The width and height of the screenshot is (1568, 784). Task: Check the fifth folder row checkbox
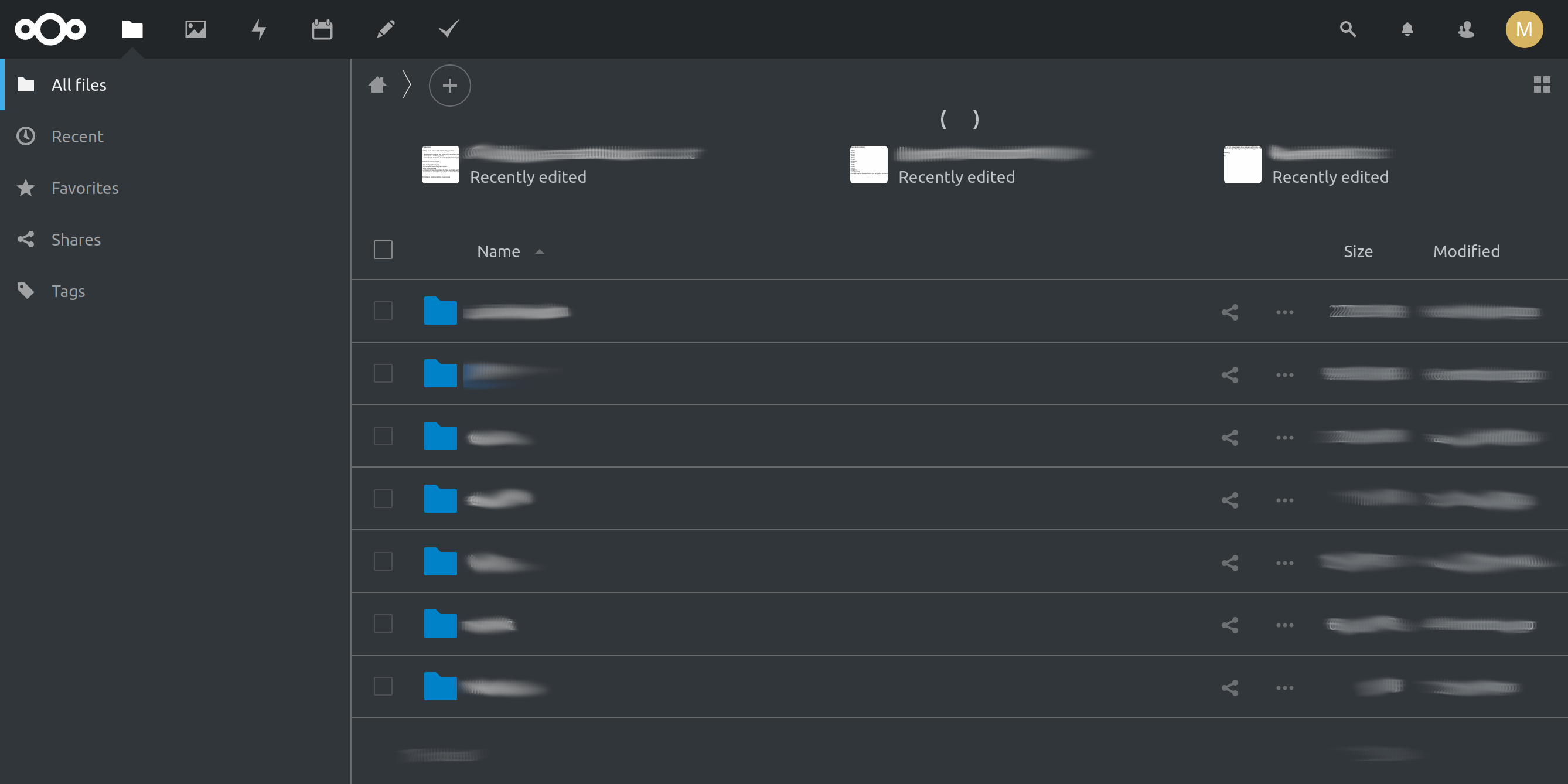(383, 561)
